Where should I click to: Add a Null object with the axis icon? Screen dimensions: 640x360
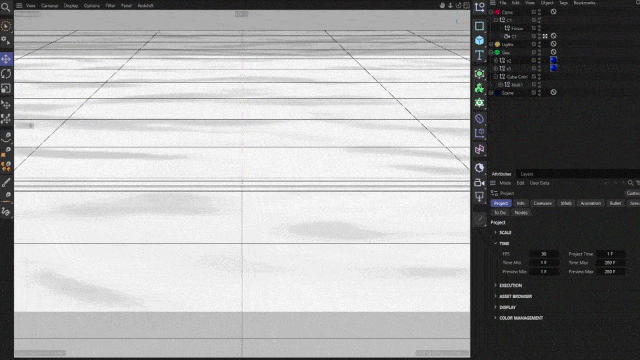click(x=480, y=7)
